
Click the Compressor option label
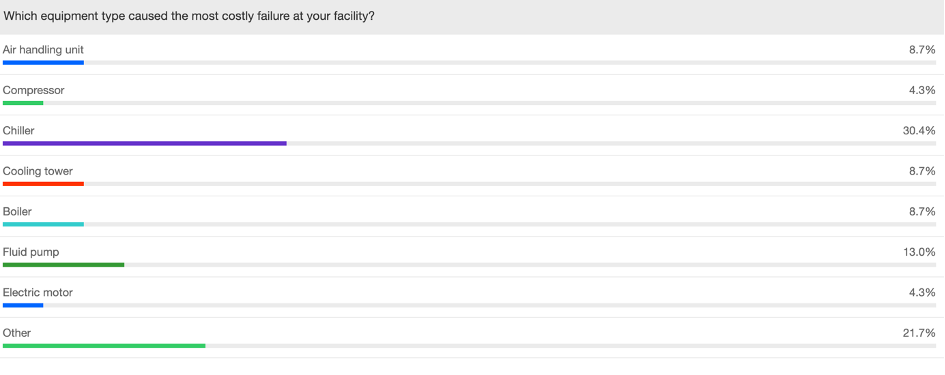[x=33, y=90]
